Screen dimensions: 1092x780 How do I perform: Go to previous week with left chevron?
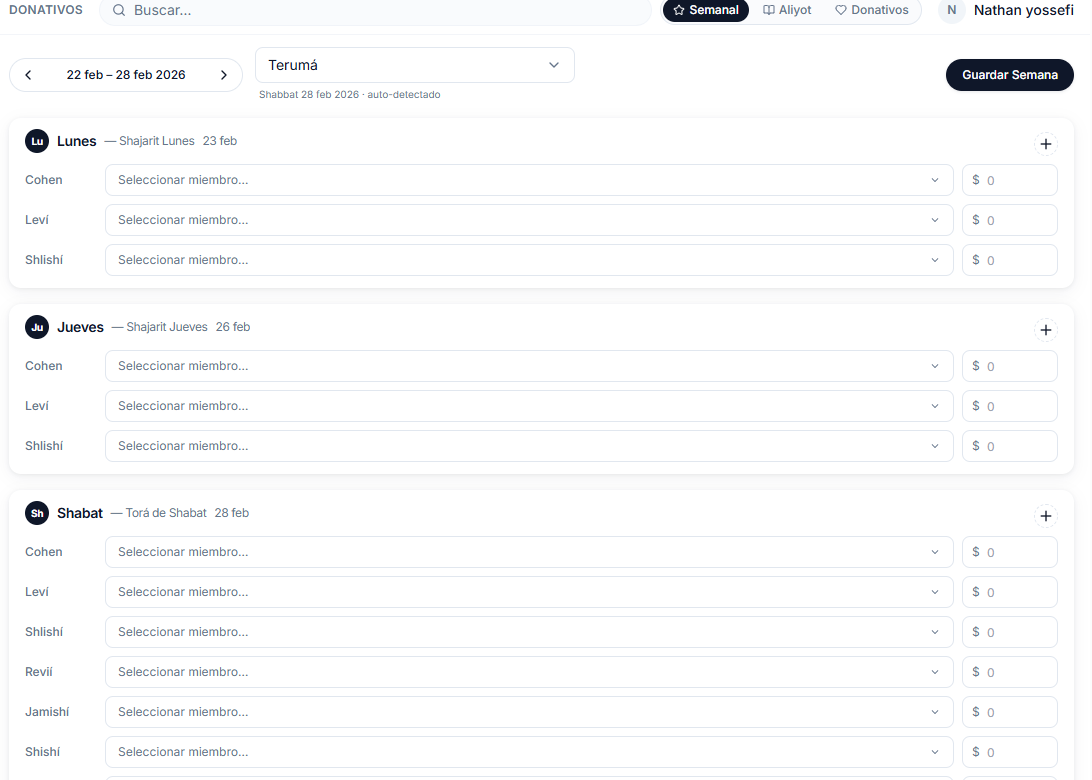pyautogui.click(x=28, y=75)
